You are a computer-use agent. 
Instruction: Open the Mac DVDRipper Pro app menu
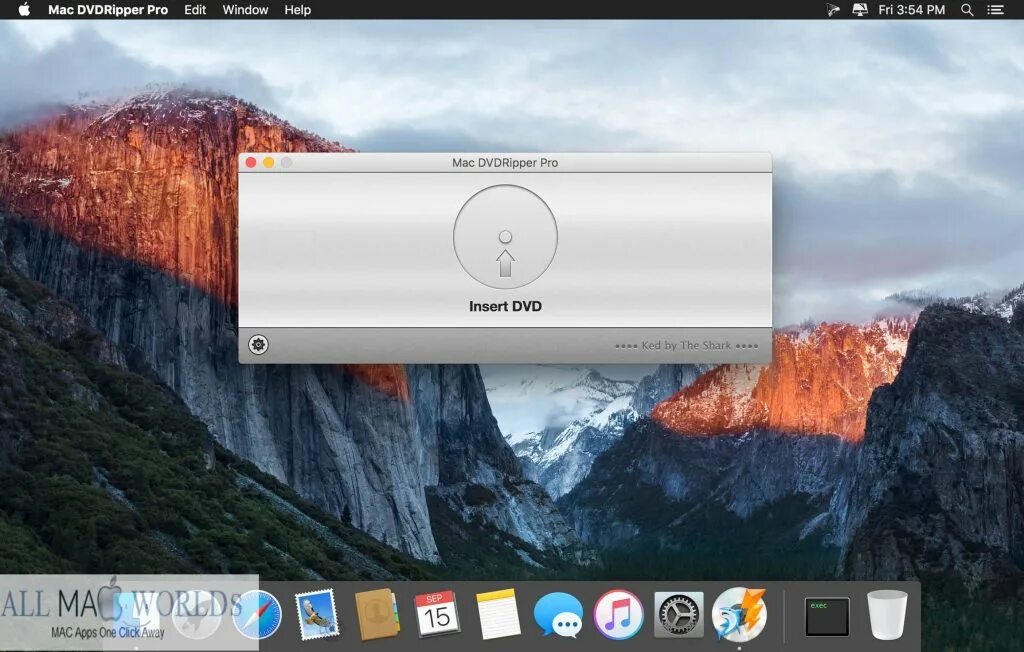[108, 10]
